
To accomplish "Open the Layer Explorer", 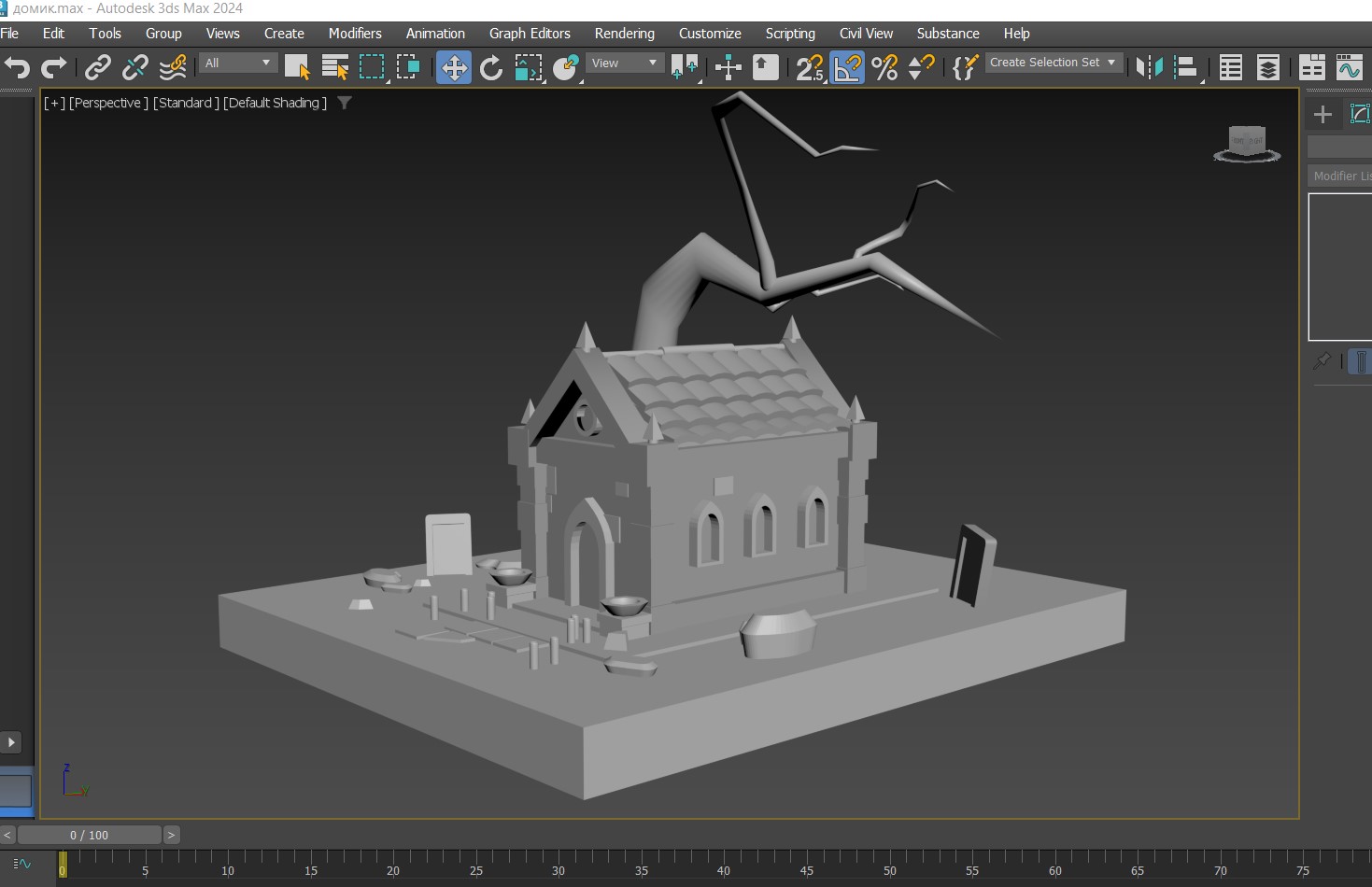I will [x=1267, y=67].
